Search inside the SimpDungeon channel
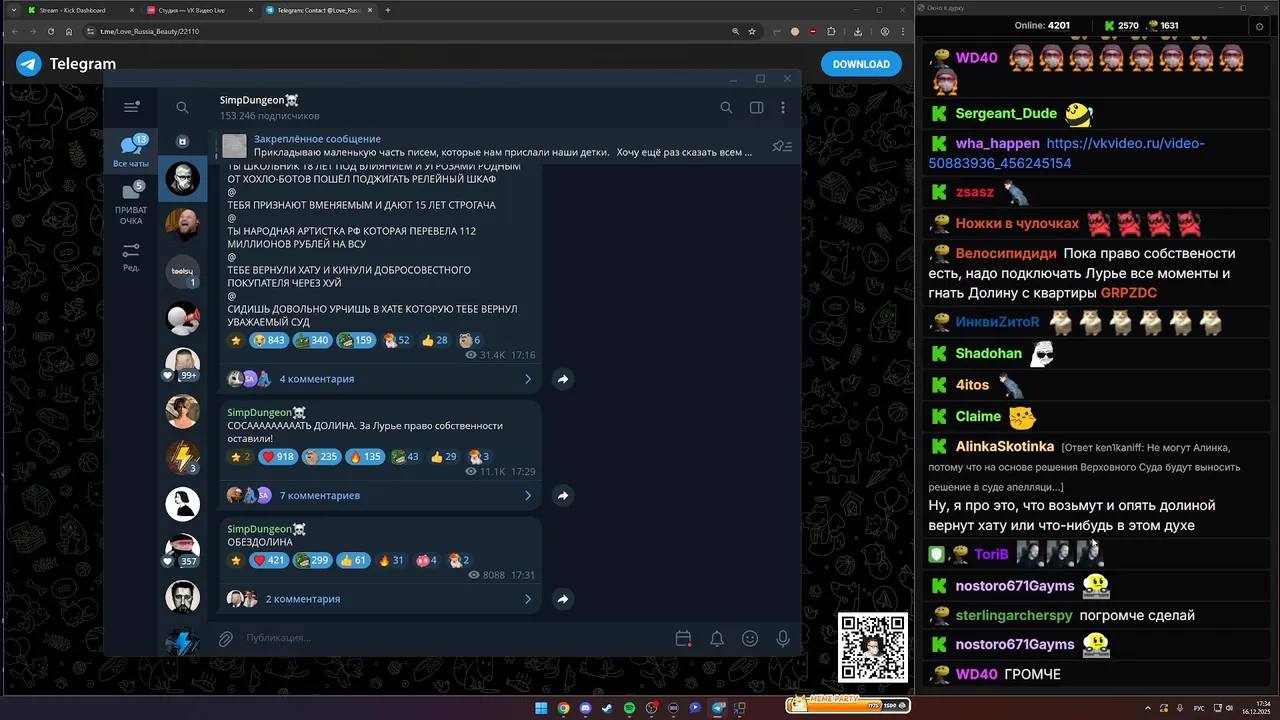The width and height of the screenshot is (1280, 720). [x=726, y=108]
